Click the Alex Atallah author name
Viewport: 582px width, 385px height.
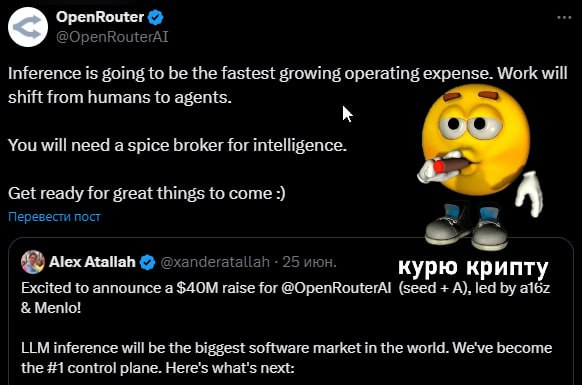pyautogui.click(x=92, y=262)
